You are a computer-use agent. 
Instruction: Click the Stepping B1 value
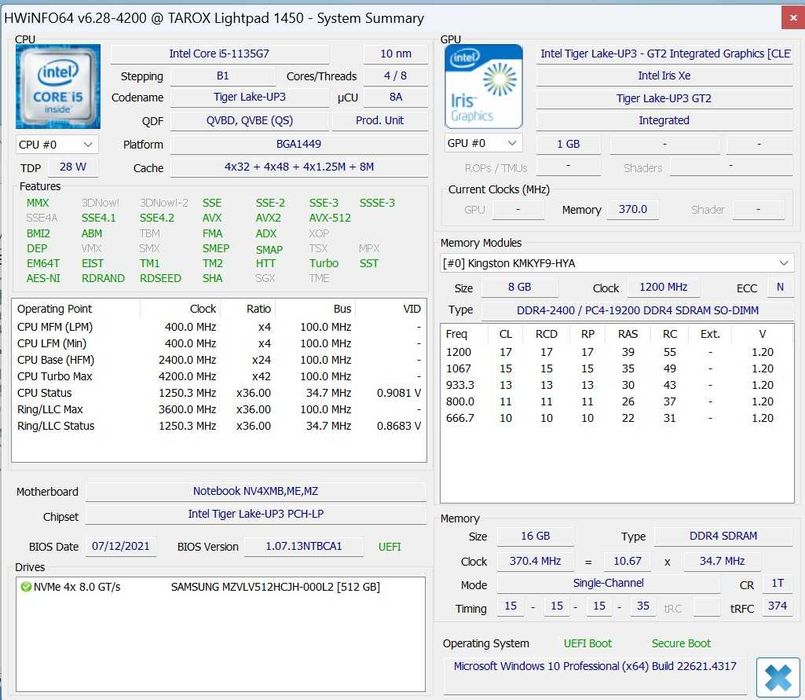[222, 76]
